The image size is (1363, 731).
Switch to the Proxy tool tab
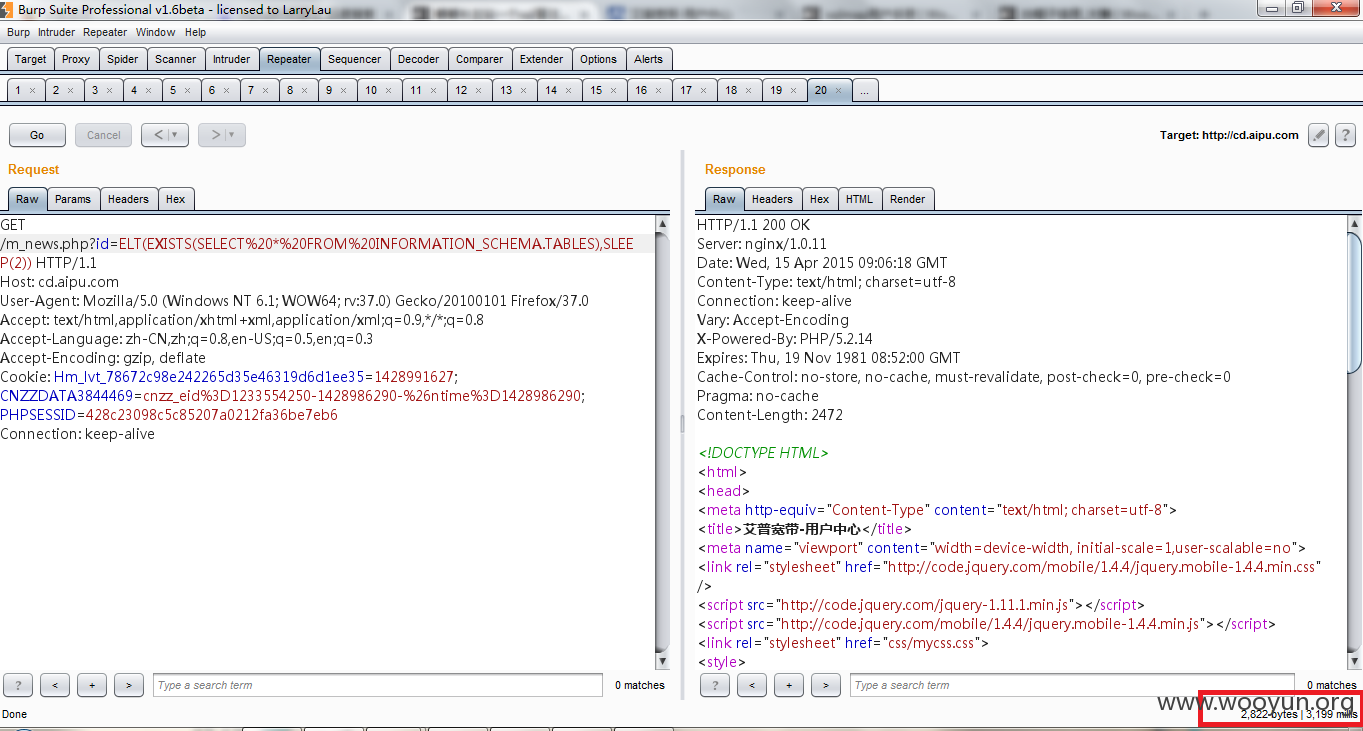pos(76,59)
